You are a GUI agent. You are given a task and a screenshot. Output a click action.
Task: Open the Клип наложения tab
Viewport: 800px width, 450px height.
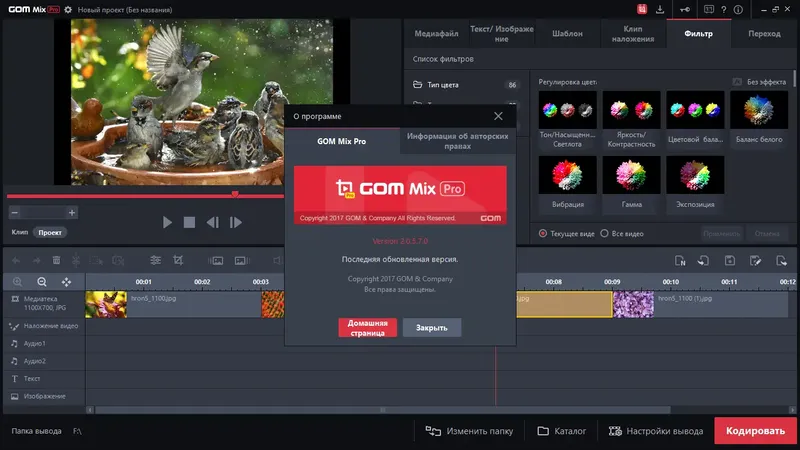point(633,34)
